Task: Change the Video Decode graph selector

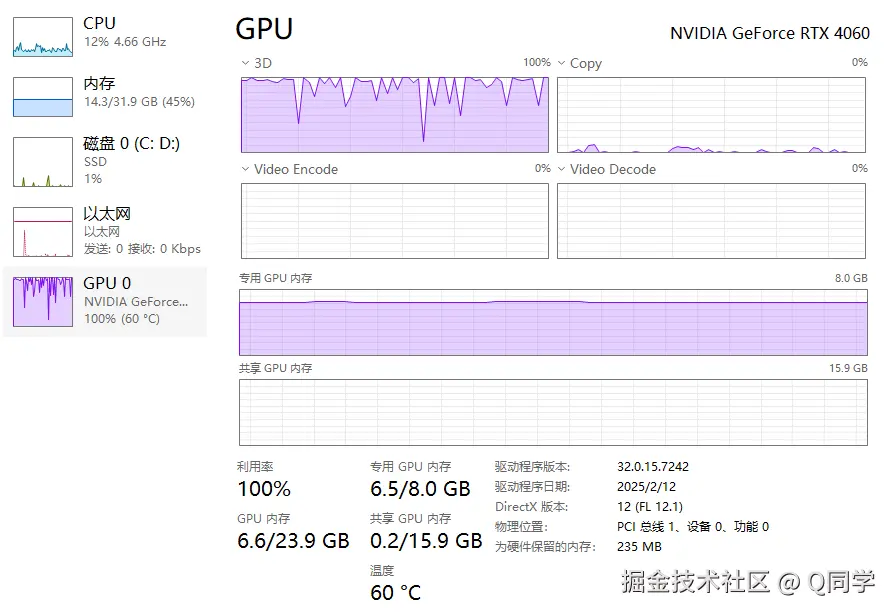Action: 562,169
